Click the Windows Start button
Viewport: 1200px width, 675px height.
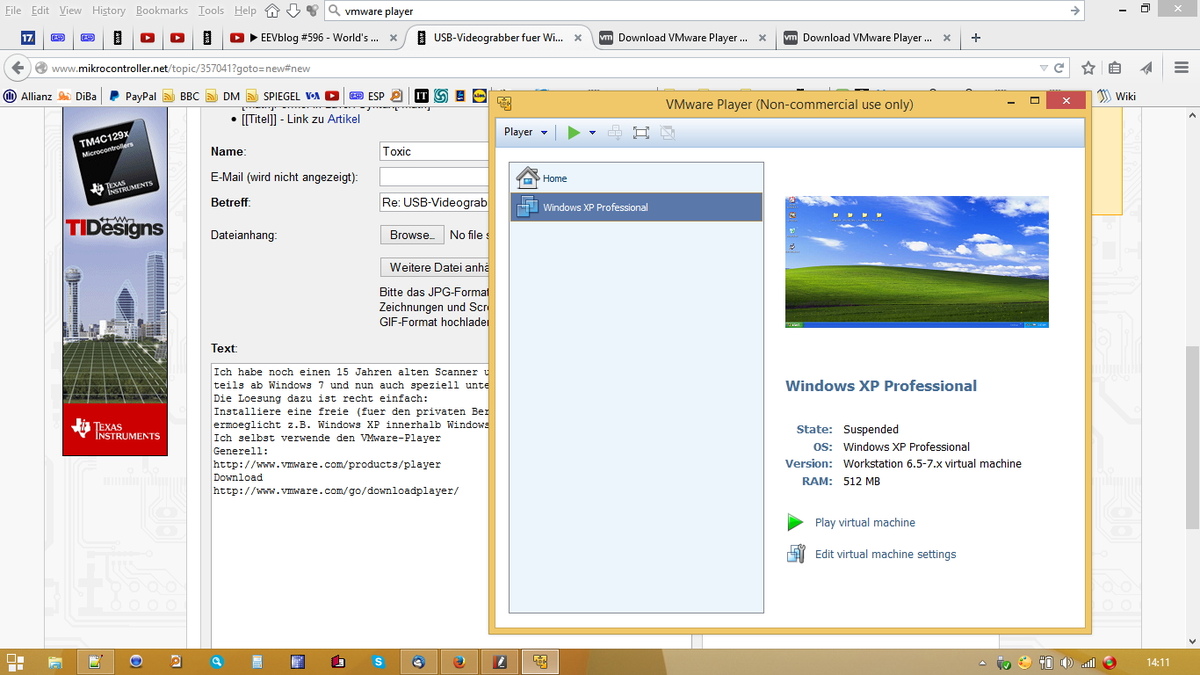point(15,662)
